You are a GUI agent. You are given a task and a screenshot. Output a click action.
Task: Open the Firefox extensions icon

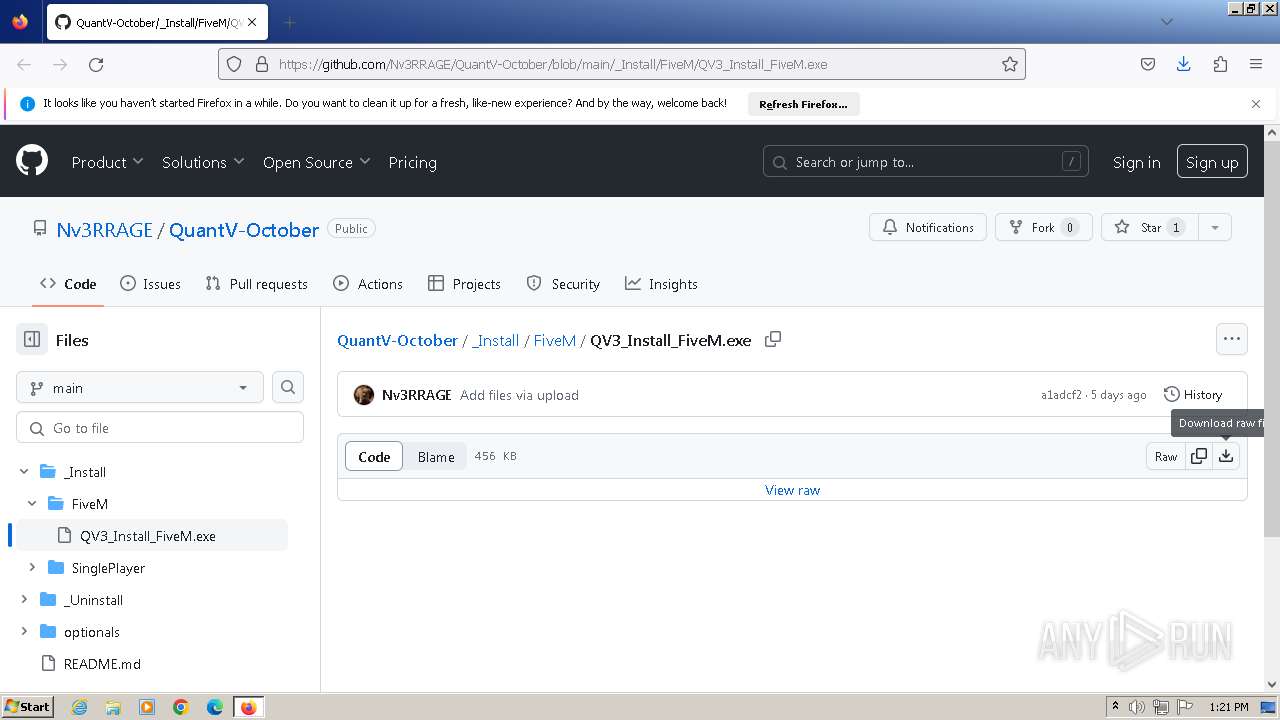click(1220, 64)
